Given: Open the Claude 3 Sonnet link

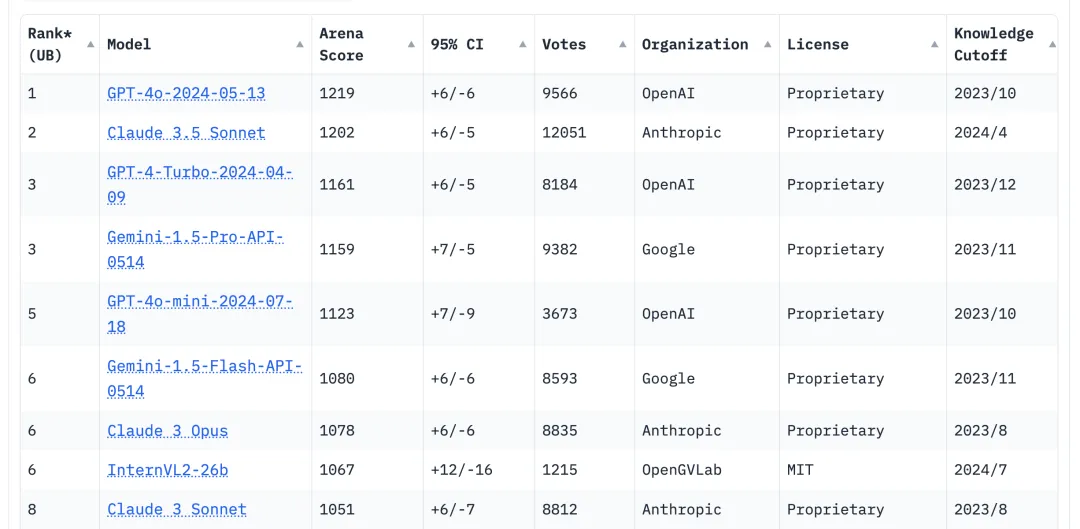Looking at the screenshot, I should (177, 509).
